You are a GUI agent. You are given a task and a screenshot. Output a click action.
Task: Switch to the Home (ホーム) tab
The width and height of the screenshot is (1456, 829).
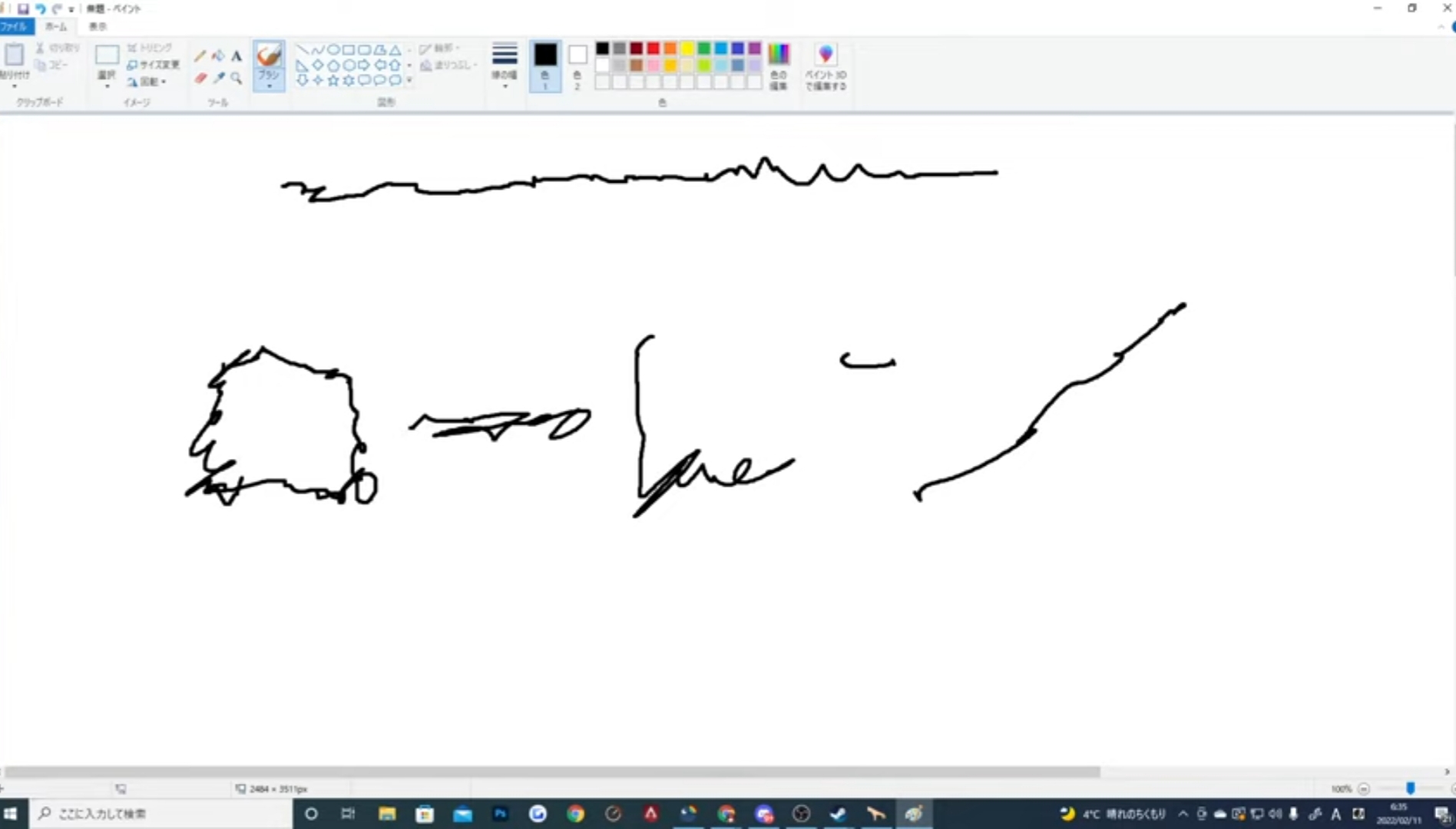point(56,27)
